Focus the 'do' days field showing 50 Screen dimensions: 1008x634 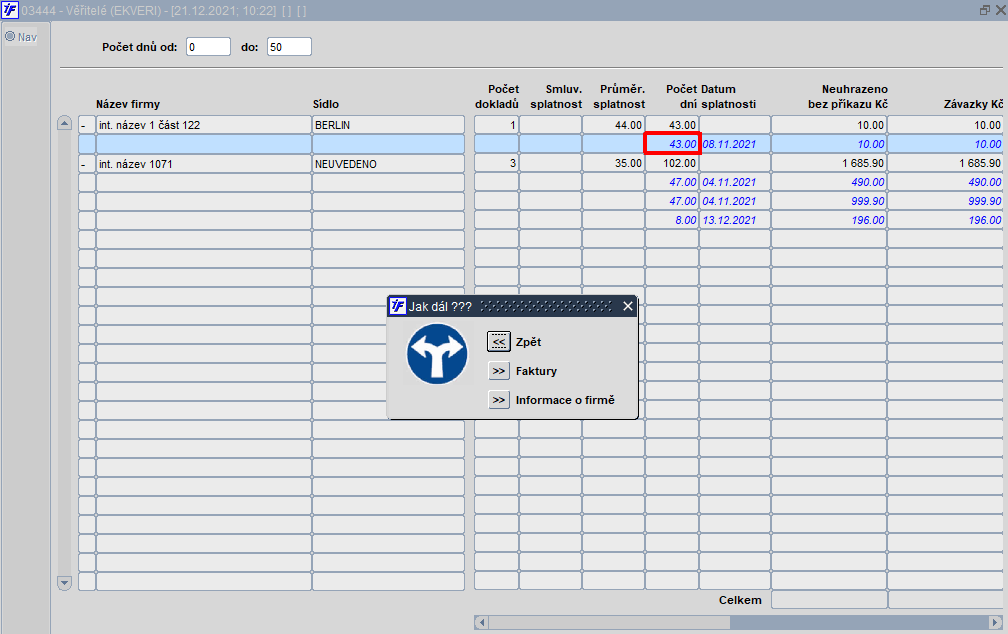289,46
